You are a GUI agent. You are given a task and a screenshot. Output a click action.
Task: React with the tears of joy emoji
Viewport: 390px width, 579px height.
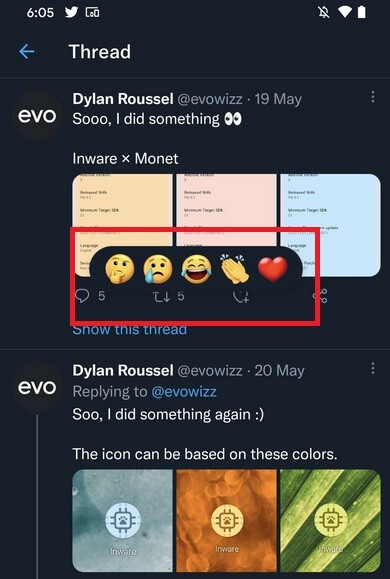pyautogui.click(x=196, y=270)
